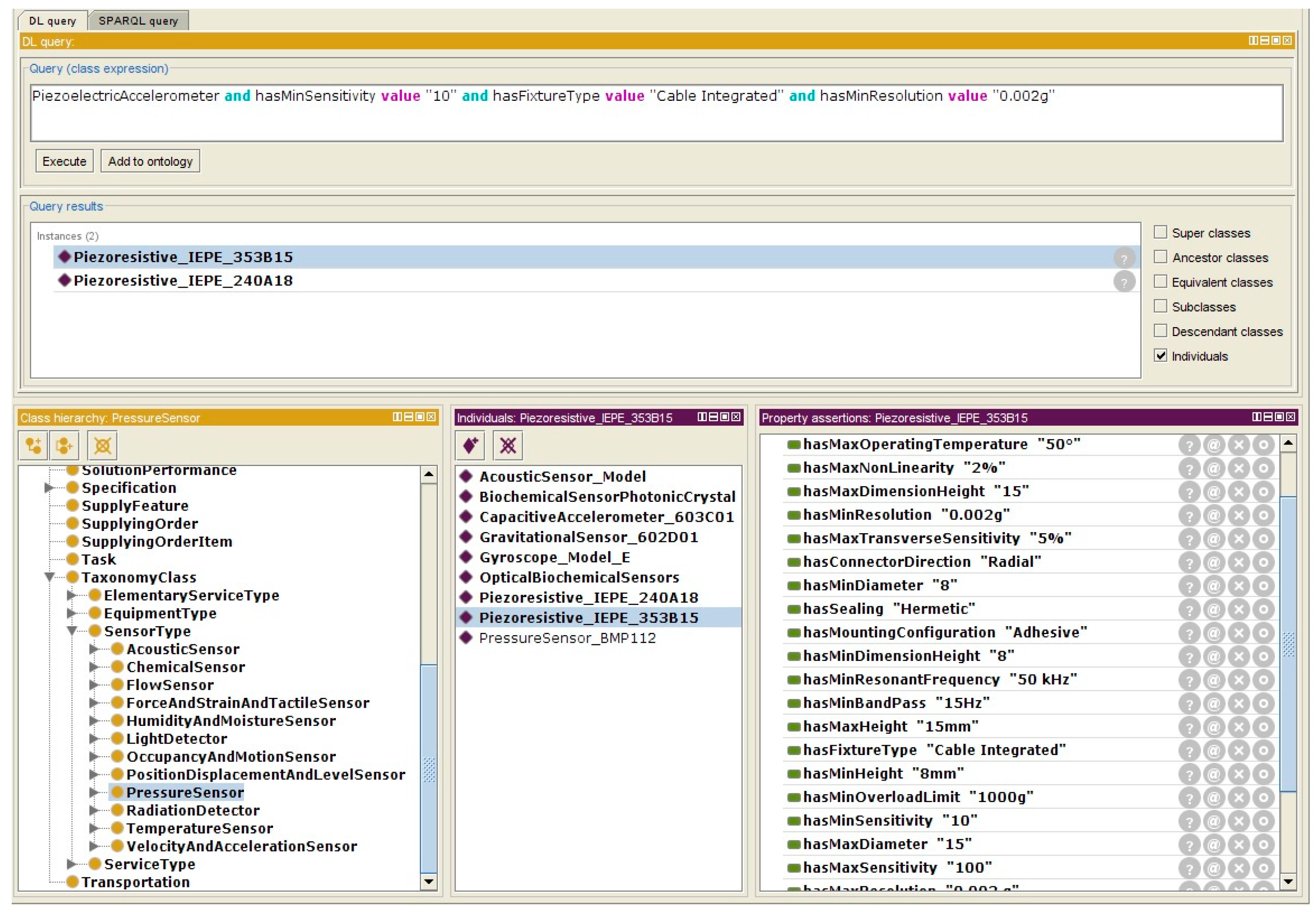This screenshot has height=912, width=1316.
Task: Check the Subclasses option
Action: (x=1160, y=306)
